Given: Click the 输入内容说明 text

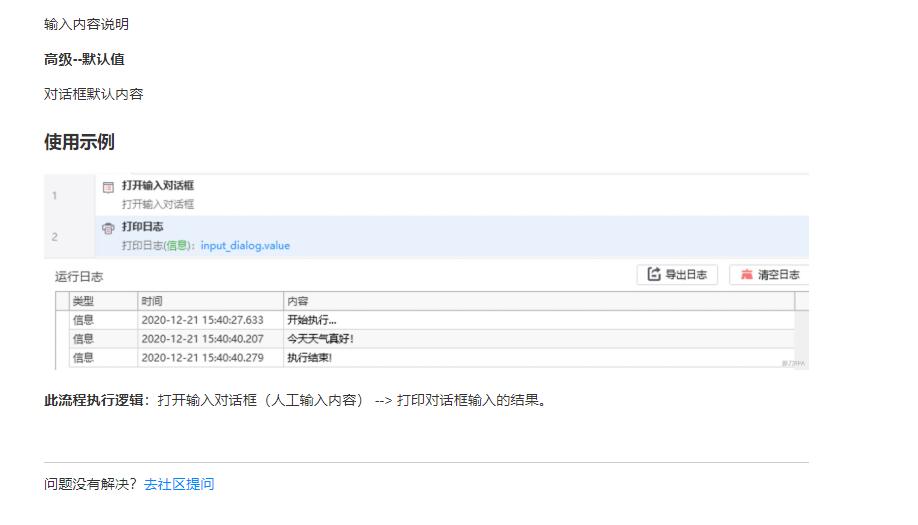Looking at the screenshot, I should tap(87, 24).
